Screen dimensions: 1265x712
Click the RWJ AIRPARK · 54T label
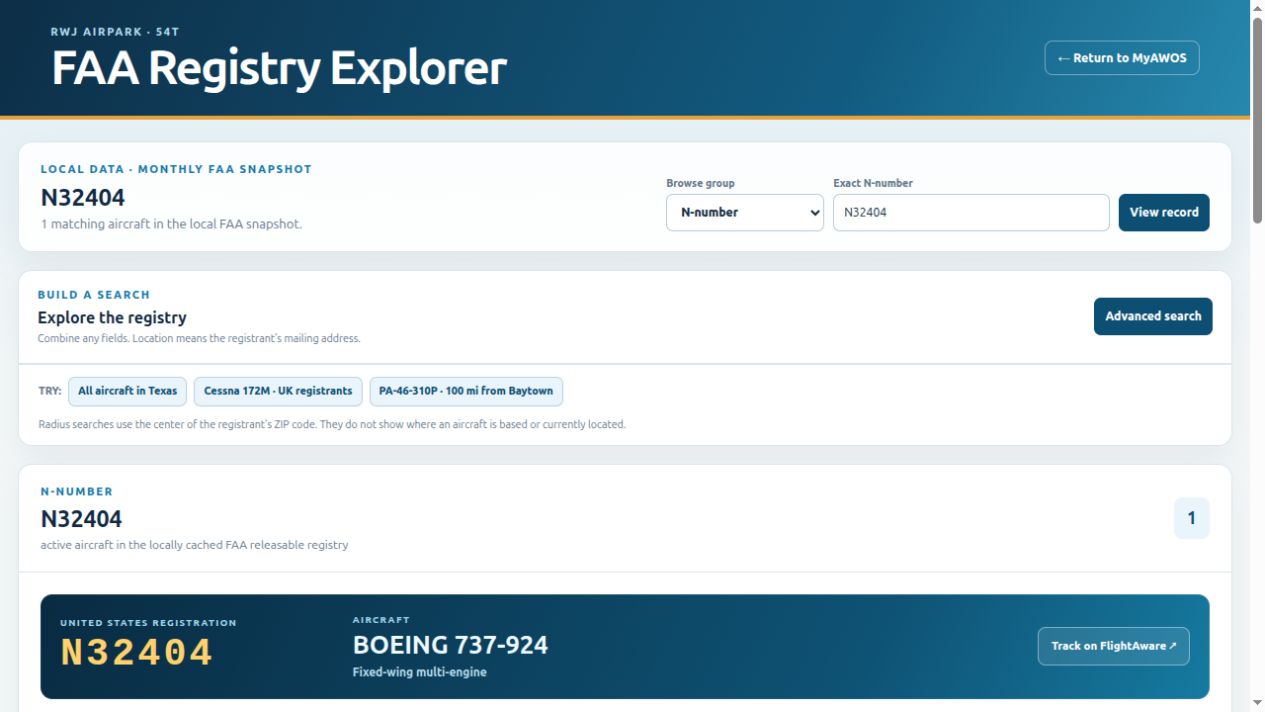click(114, 31)
